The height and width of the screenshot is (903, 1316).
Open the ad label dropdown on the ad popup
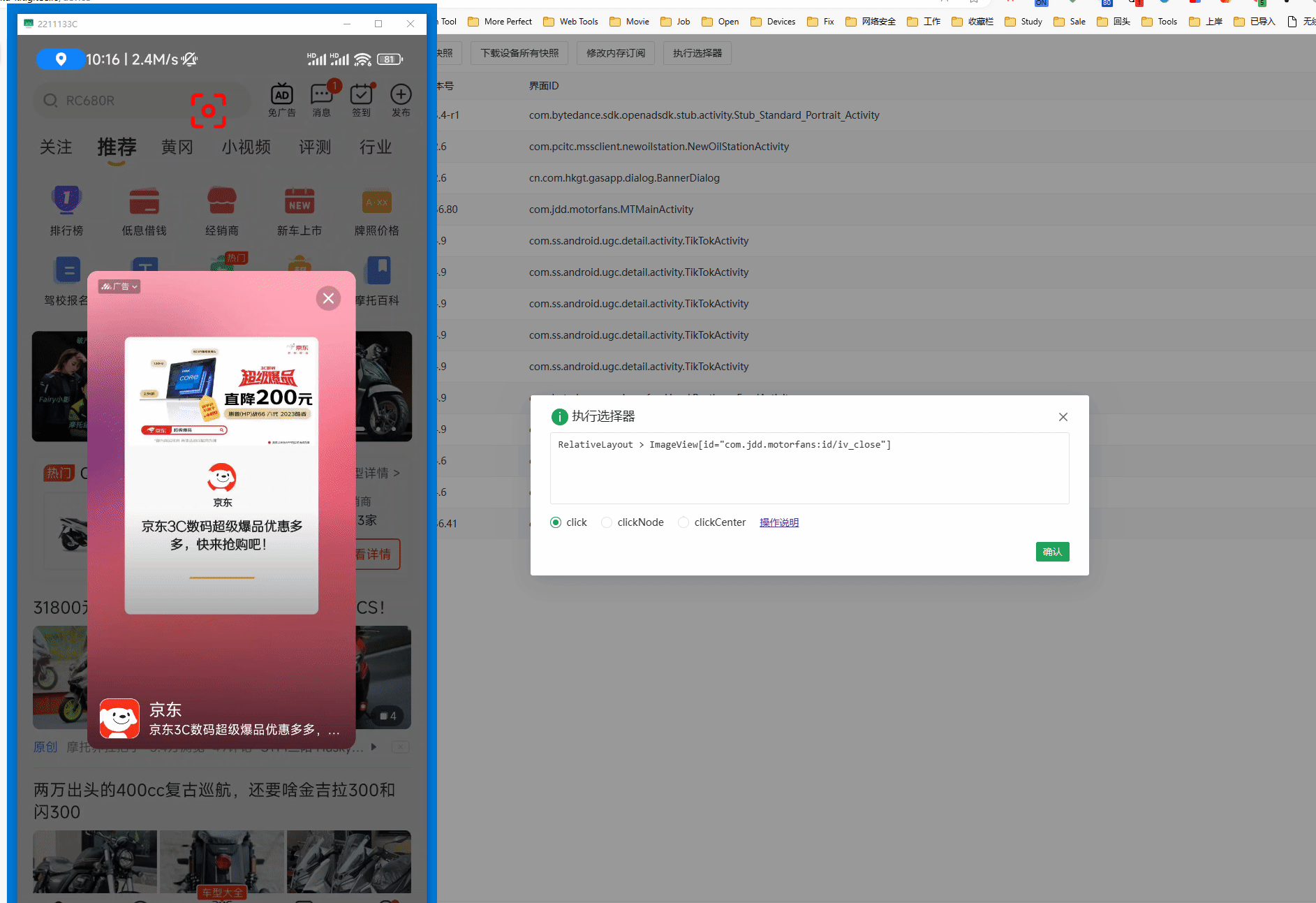119,286
